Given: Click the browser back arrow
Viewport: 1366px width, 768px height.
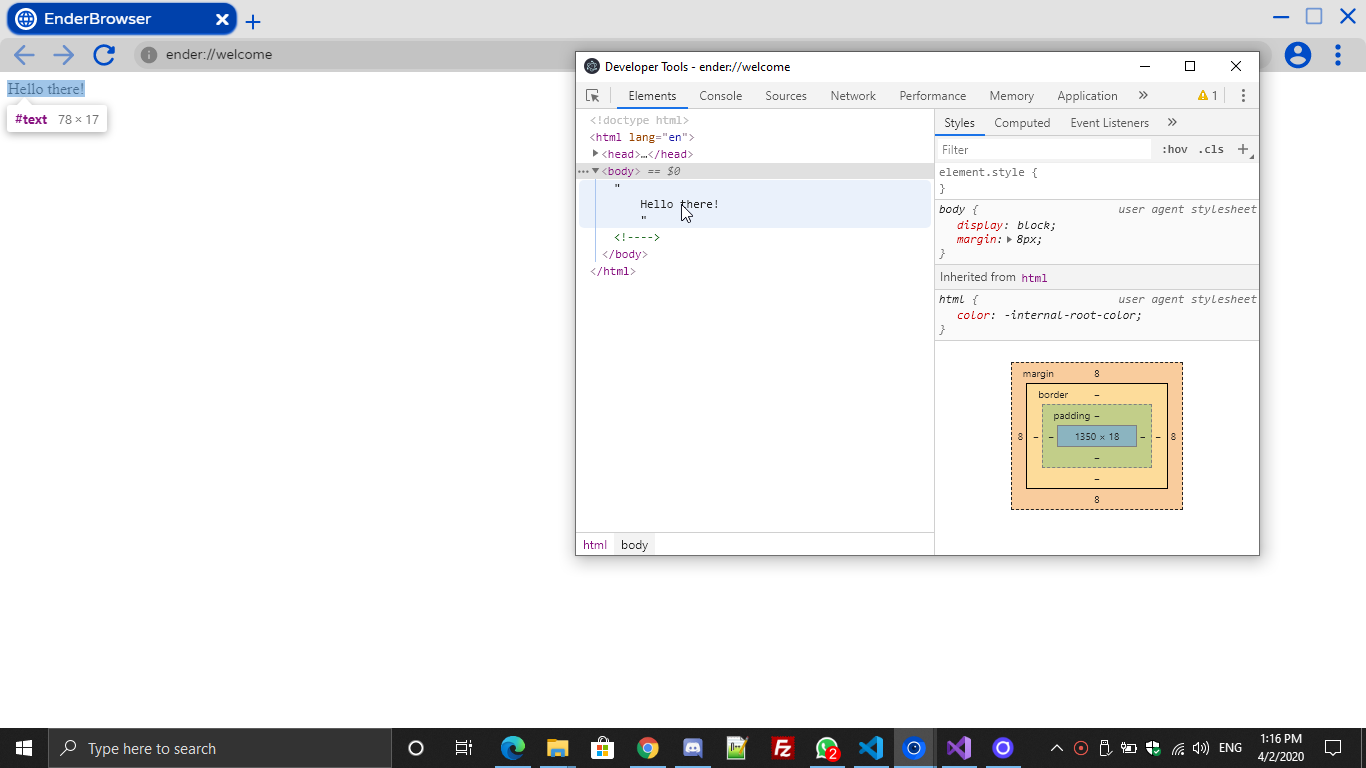Looking at the screenshot, I should tap(24, 55).
